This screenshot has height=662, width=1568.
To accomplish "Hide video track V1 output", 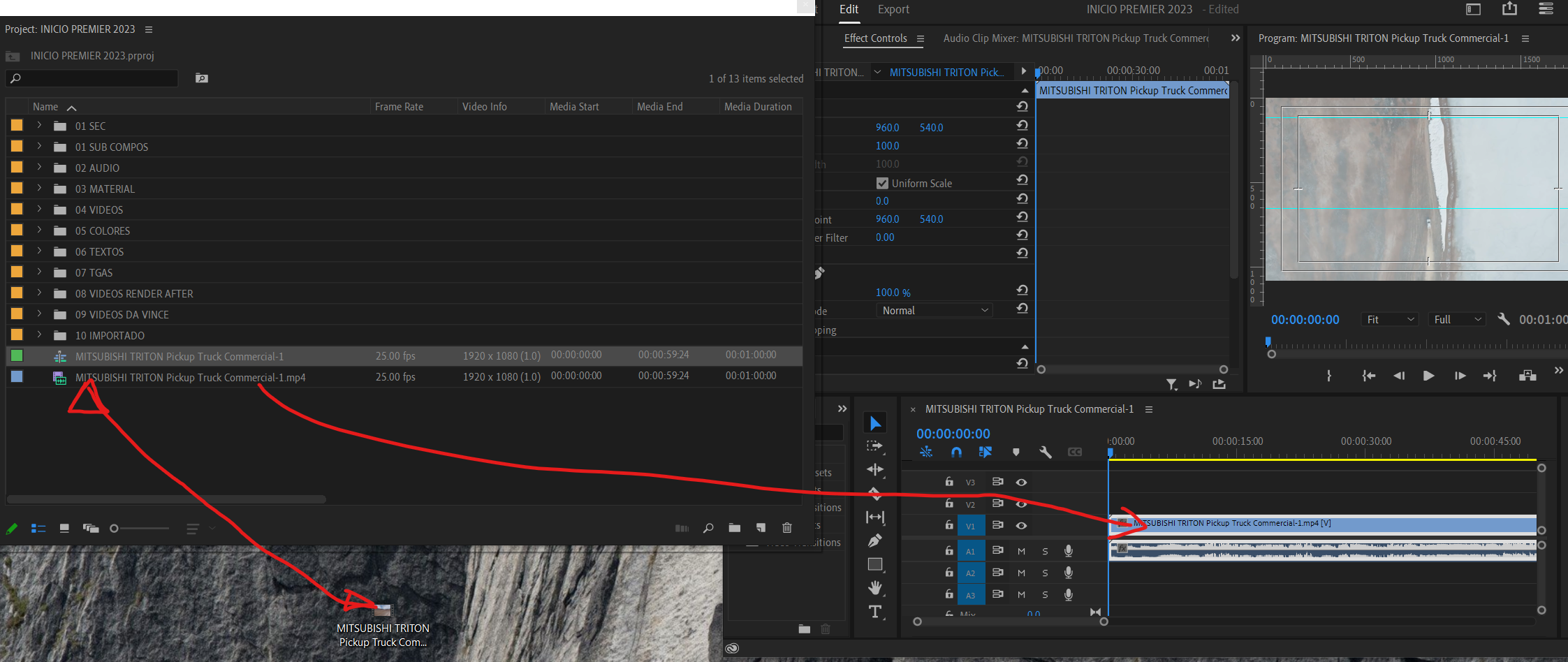I will tap(1021, 525).
